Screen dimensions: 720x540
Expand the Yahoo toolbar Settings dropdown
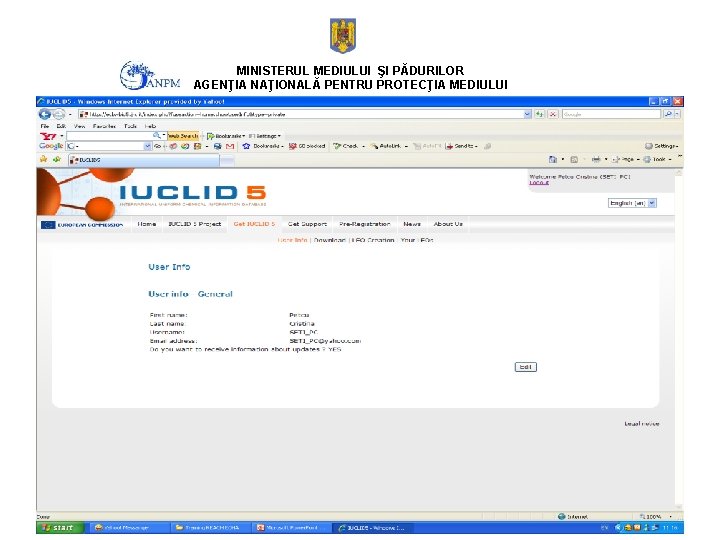pyautogui.click(x=279, y=136)
